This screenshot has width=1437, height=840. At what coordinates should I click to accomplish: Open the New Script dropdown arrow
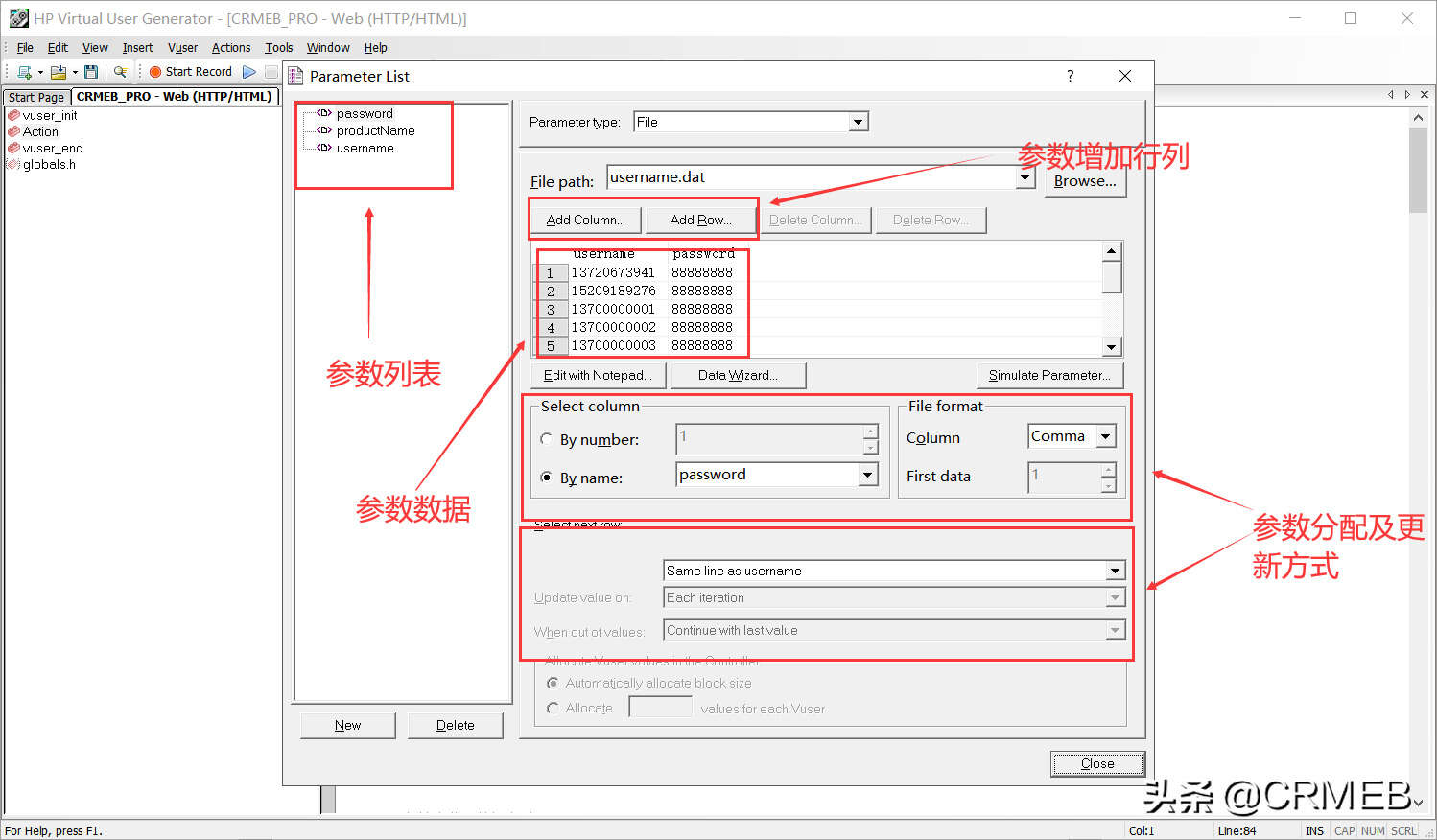[40, 72]
